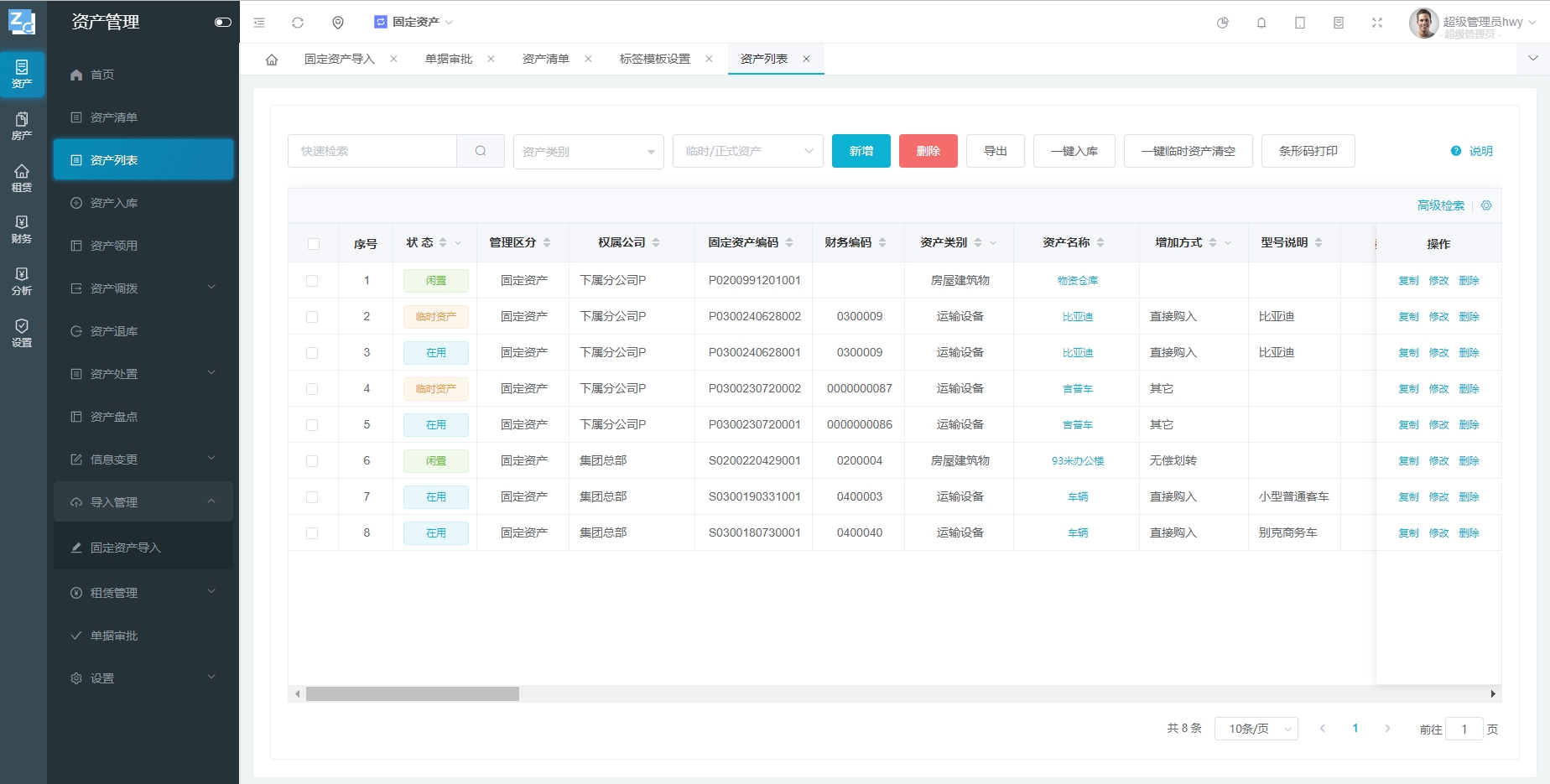This screenshot has width=1550, height=784.
Task: Click the 高级检索 link
Action: [1440, 205]
